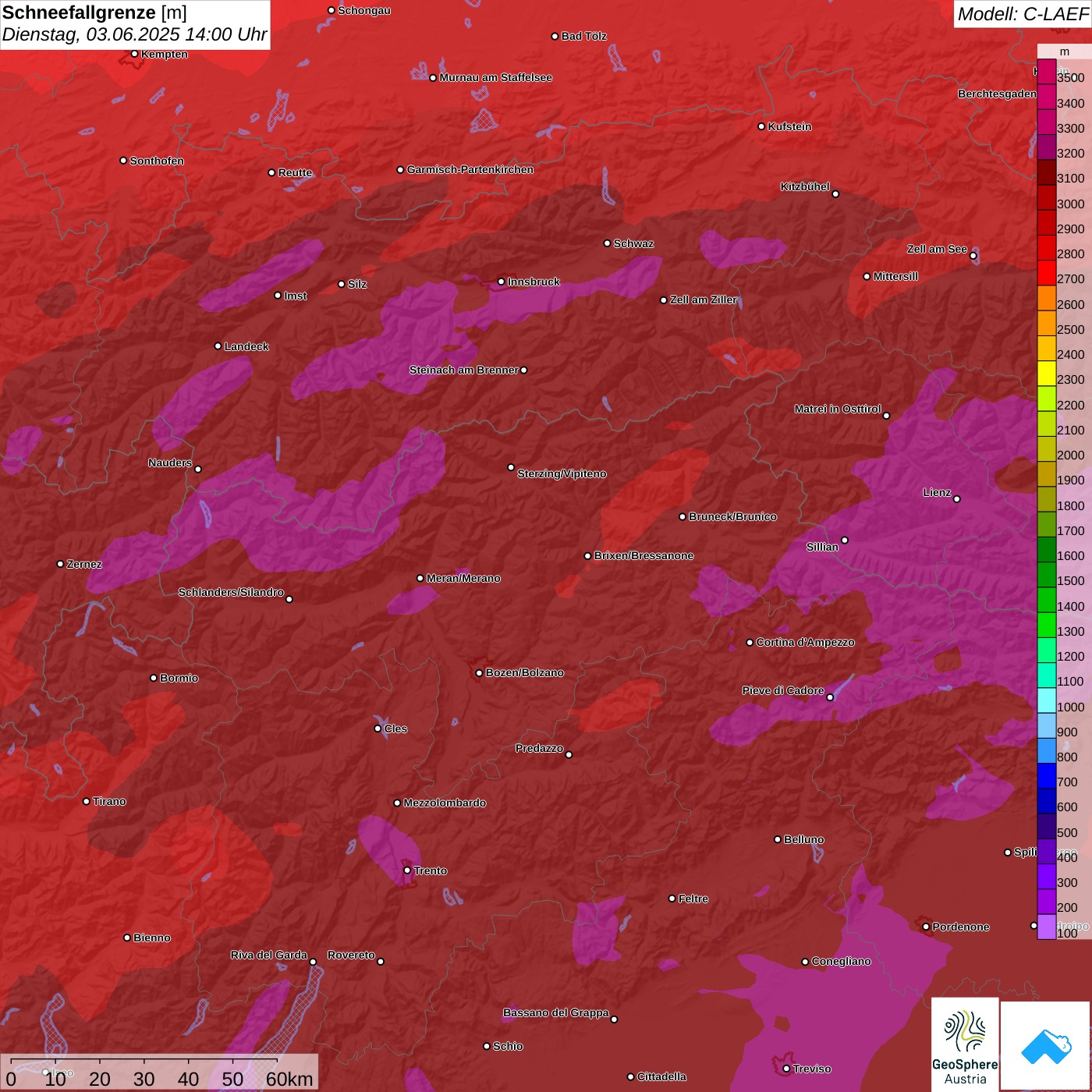1092x1092 pixels.
Task: Click the Schio label
Action: tap(509, 1046)
